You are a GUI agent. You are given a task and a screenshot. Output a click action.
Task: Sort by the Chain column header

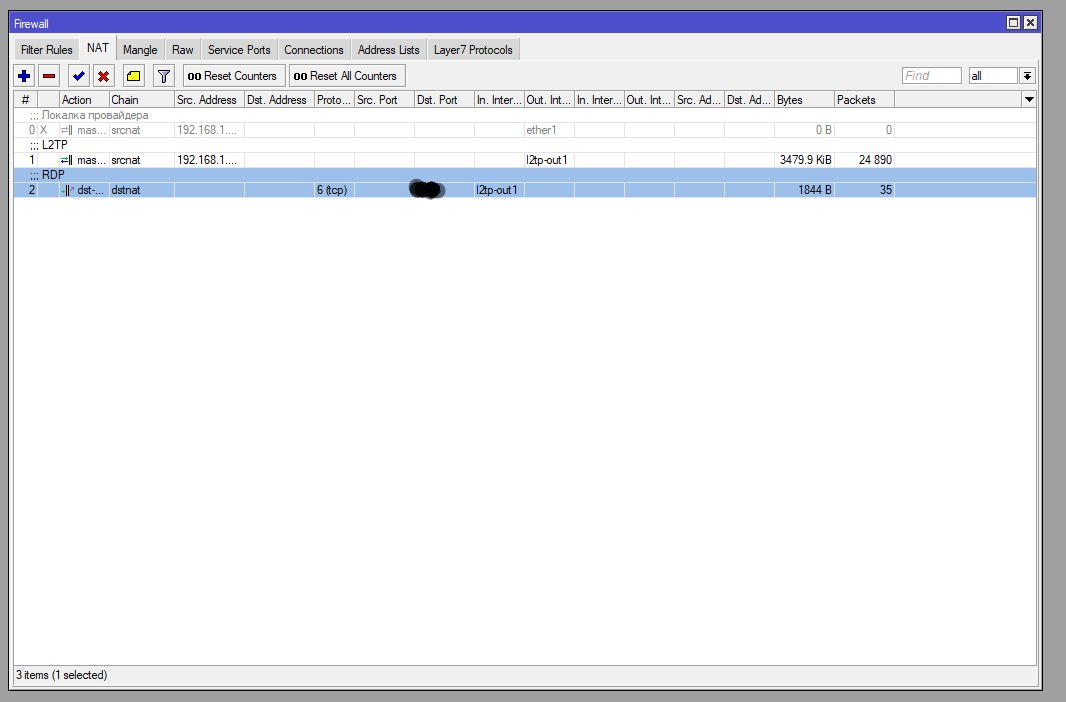click(141, 100)
